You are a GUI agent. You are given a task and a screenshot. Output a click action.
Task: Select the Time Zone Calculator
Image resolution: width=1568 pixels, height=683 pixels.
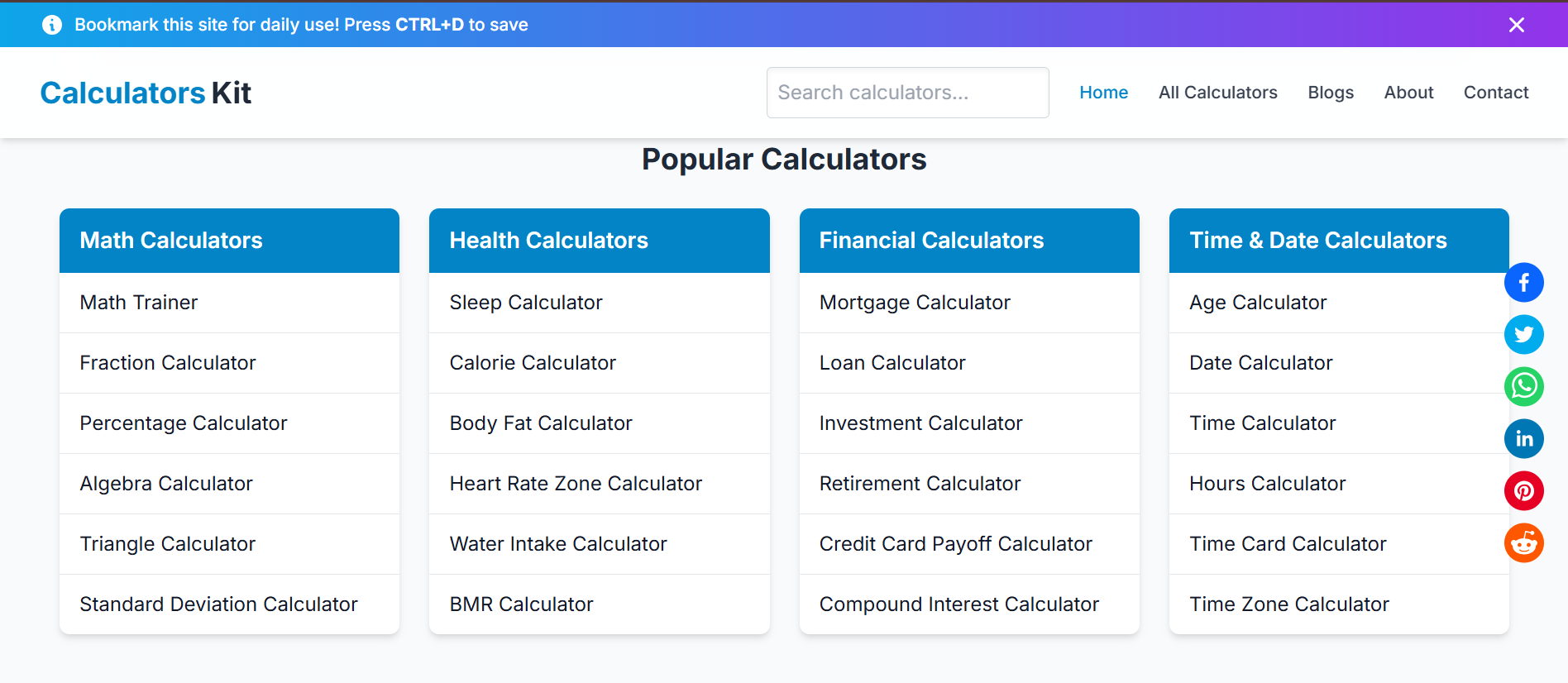point(1288,604)
